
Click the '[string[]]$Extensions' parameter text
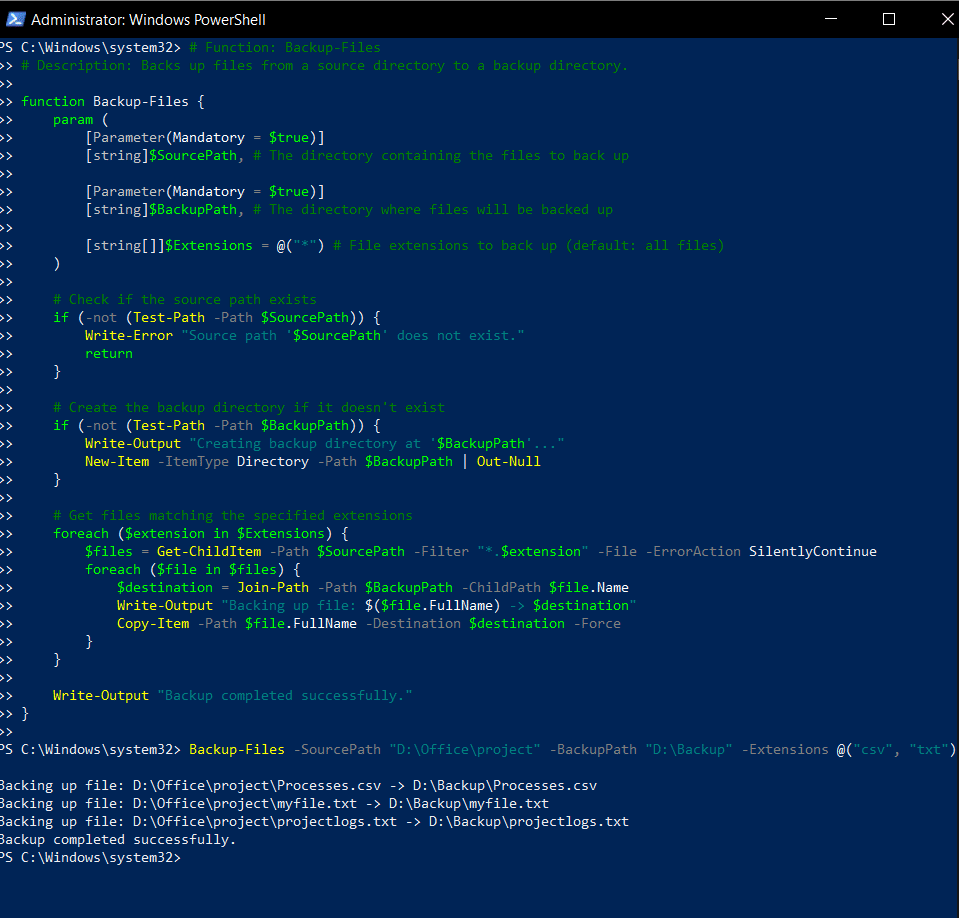coord(169,245)
